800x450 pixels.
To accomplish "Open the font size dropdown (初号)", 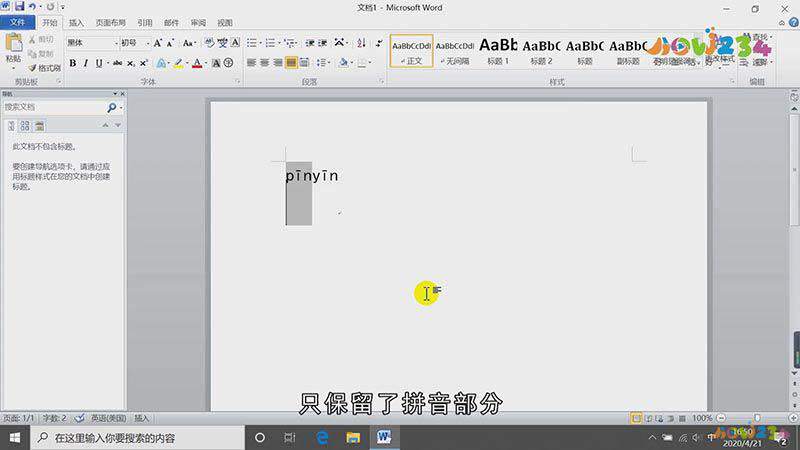I will (148, 43).
